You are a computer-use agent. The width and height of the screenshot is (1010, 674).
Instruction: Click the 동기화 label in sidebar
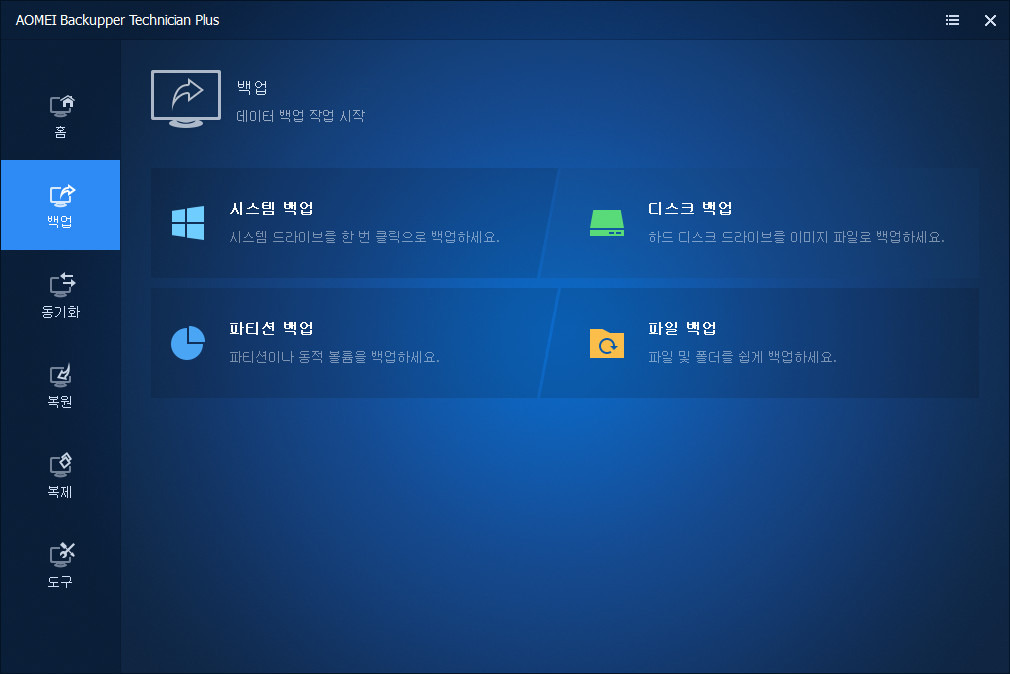(61, 312)
